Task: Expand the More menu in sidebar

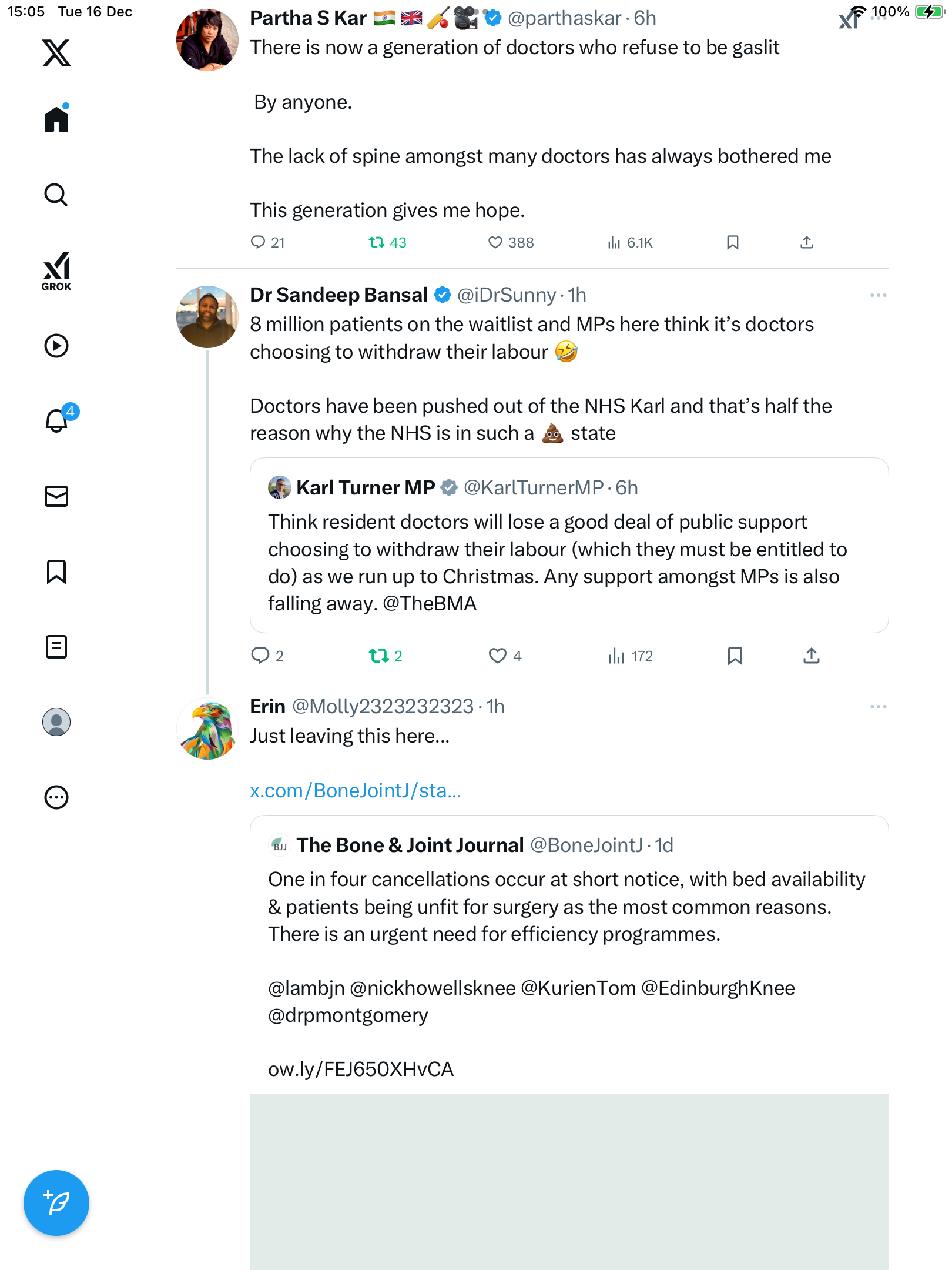Action: pyautogui.click(x=56, y=797)
